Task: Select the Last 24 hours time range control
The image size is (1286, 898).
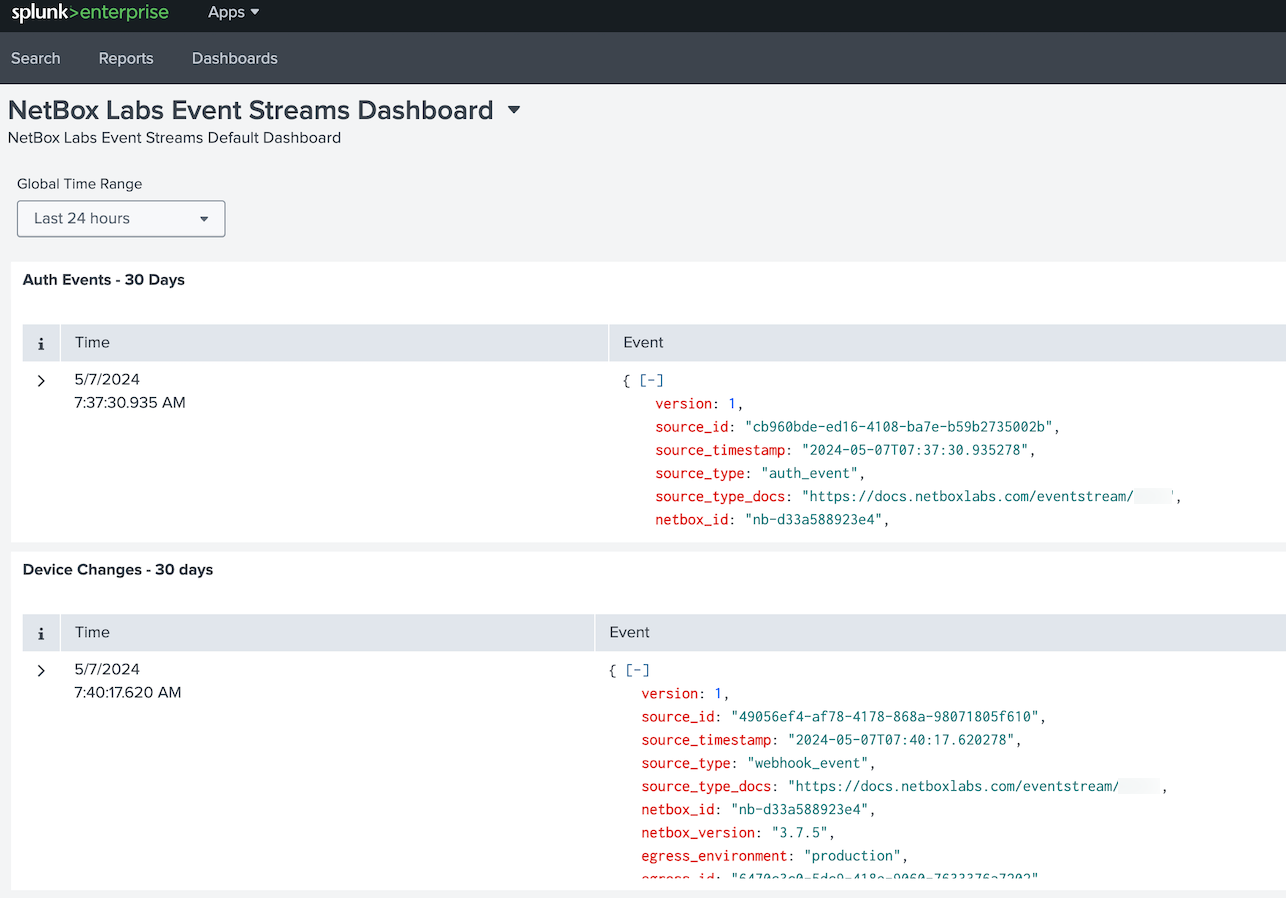Action: 120,218
